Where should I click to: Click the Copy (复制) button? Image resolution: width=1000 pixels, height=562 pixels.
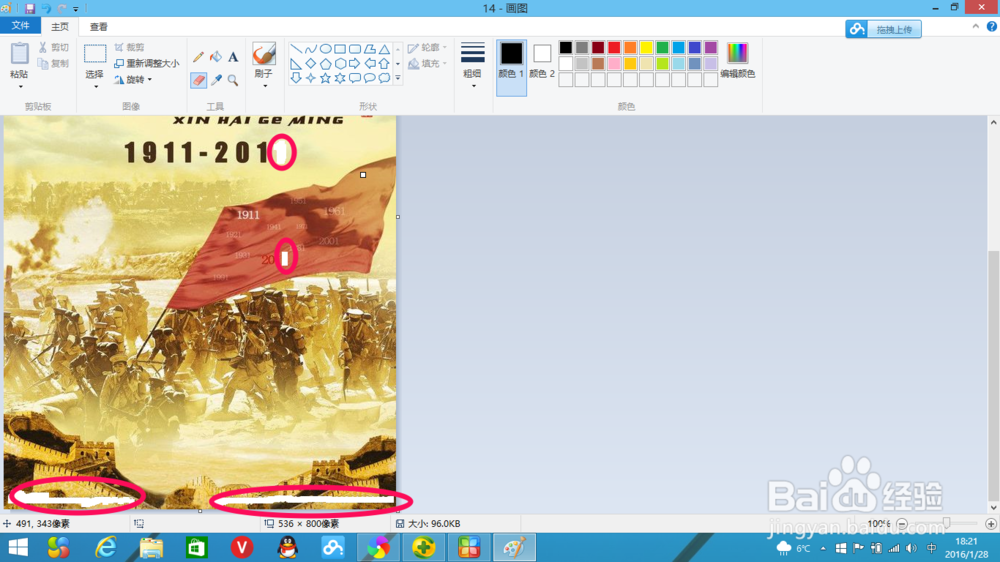[54, 63]
